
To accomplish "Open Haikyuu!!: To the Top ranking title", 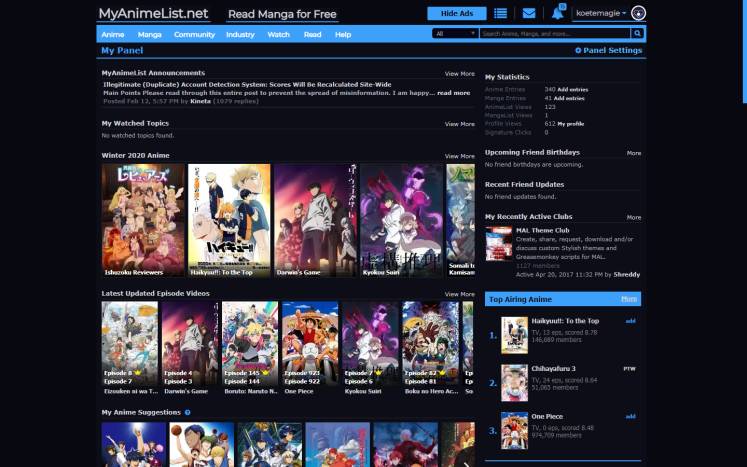I will pos(565,321).
